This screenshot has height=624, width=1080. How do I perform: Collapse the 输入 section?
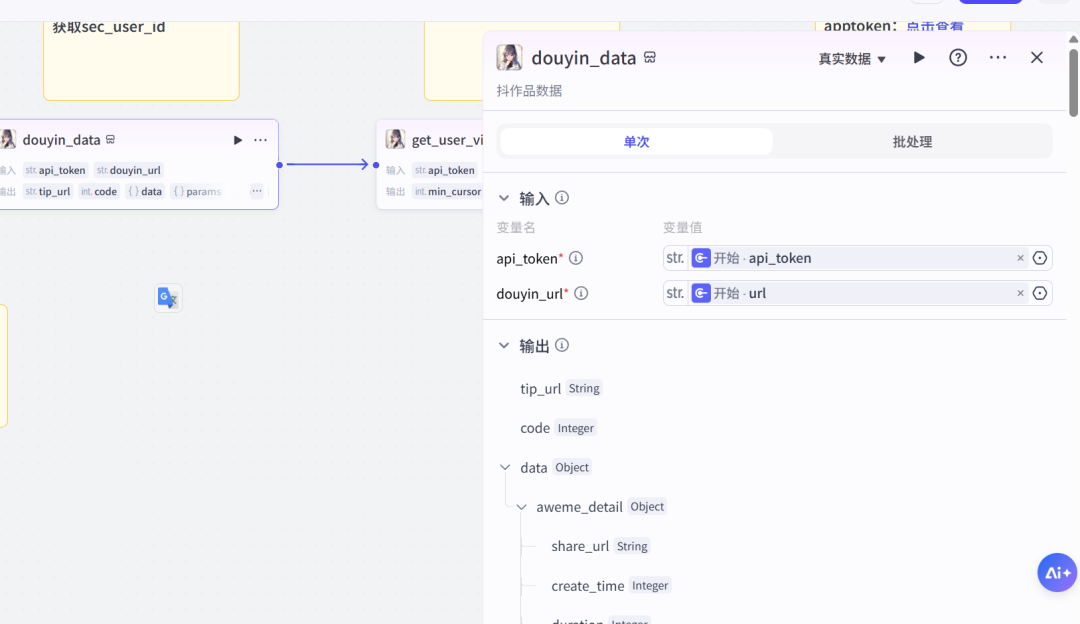click(x=504, y=198)
